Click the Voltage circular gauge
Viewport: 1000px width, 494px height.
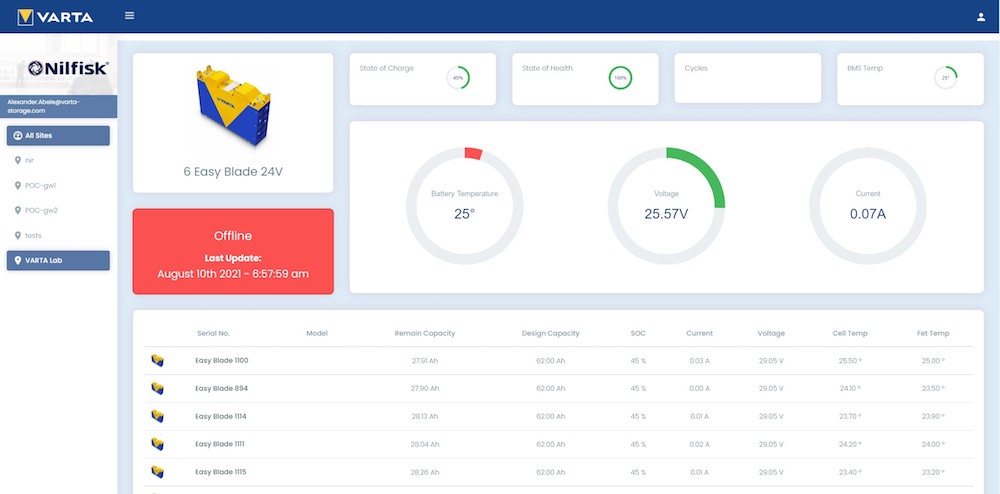click(x=666, y=206)
